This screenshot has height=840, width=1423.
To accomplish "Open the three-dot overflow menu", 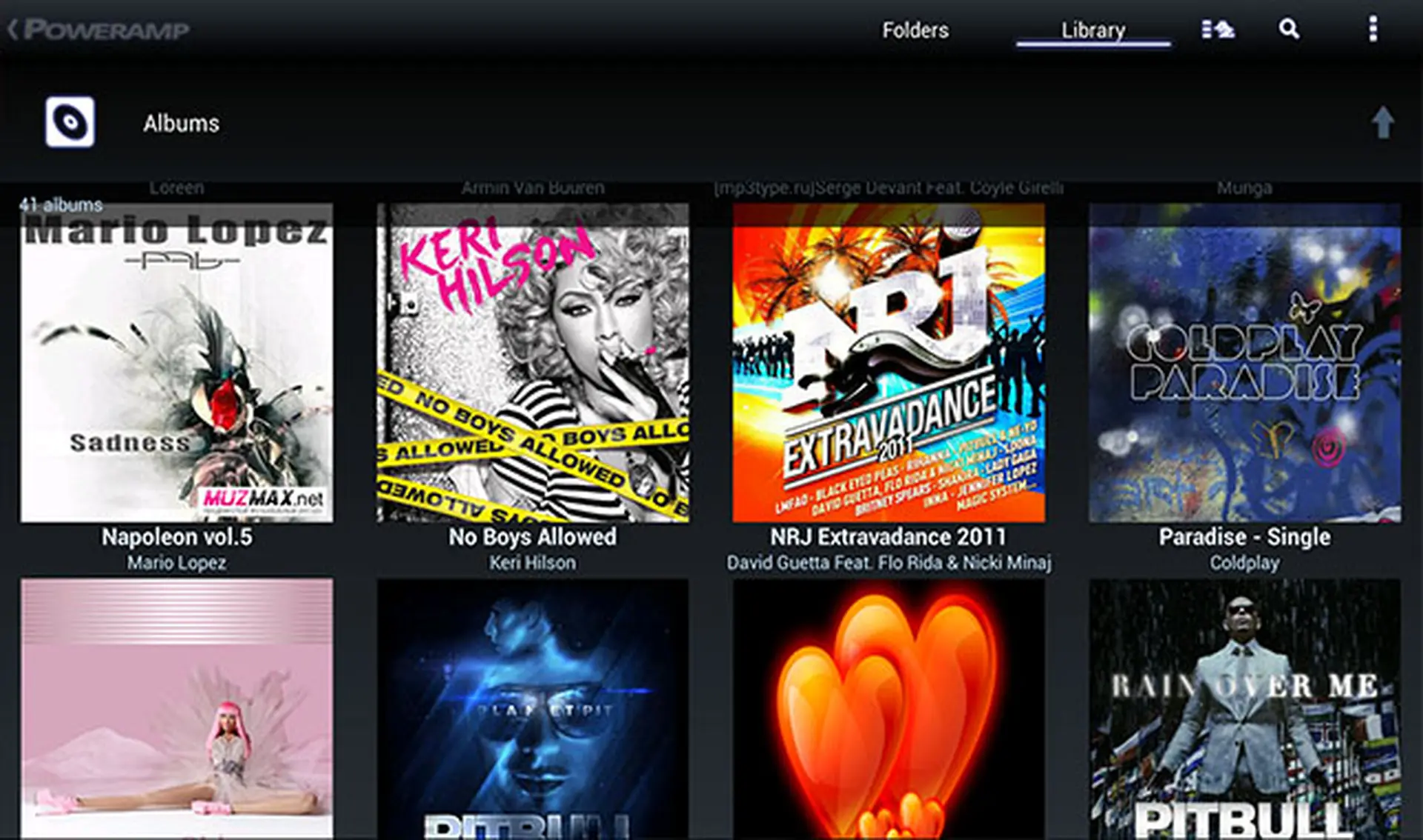I will (x=1373, y=29).
